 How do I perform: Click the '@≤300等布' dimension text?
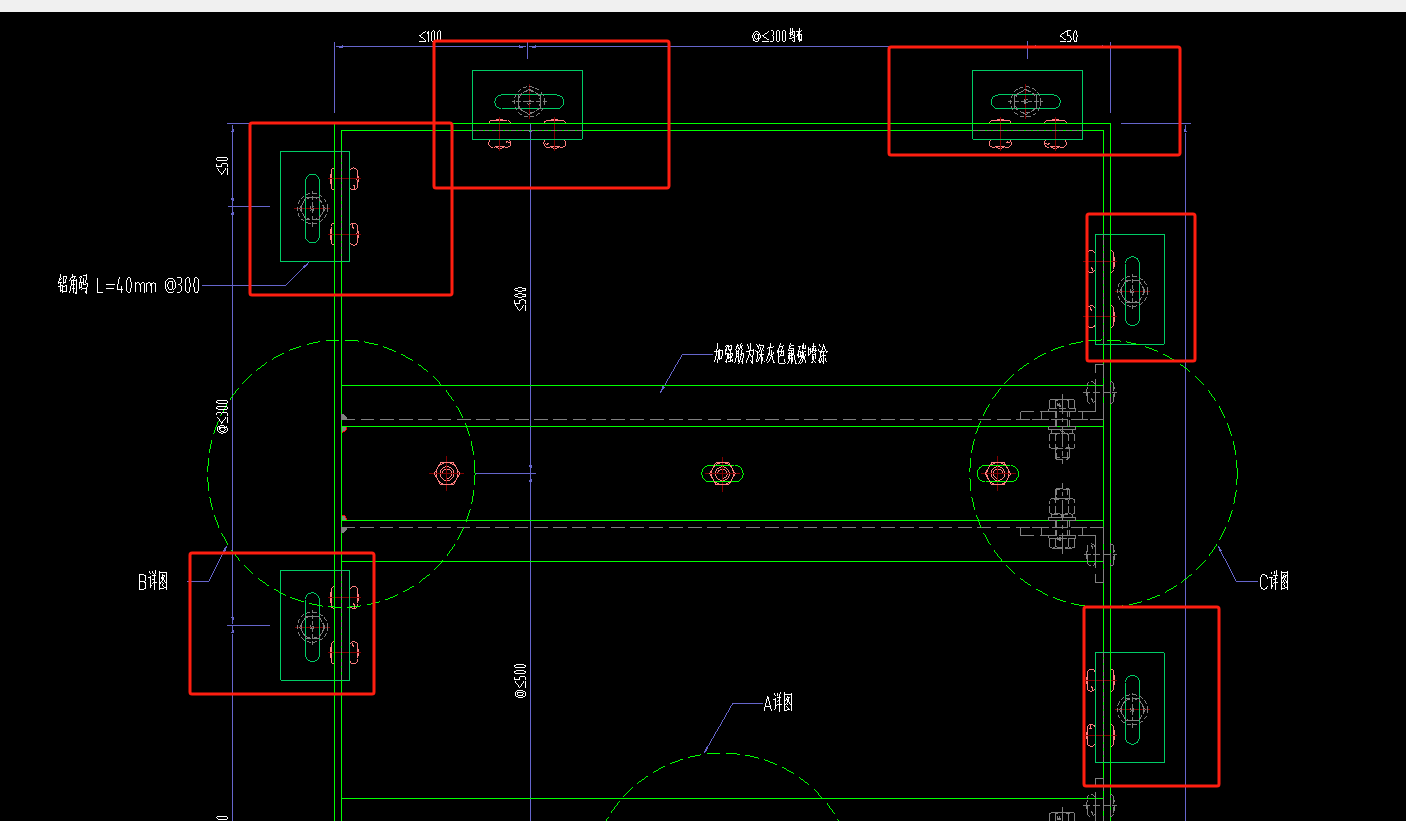(777, 37)
